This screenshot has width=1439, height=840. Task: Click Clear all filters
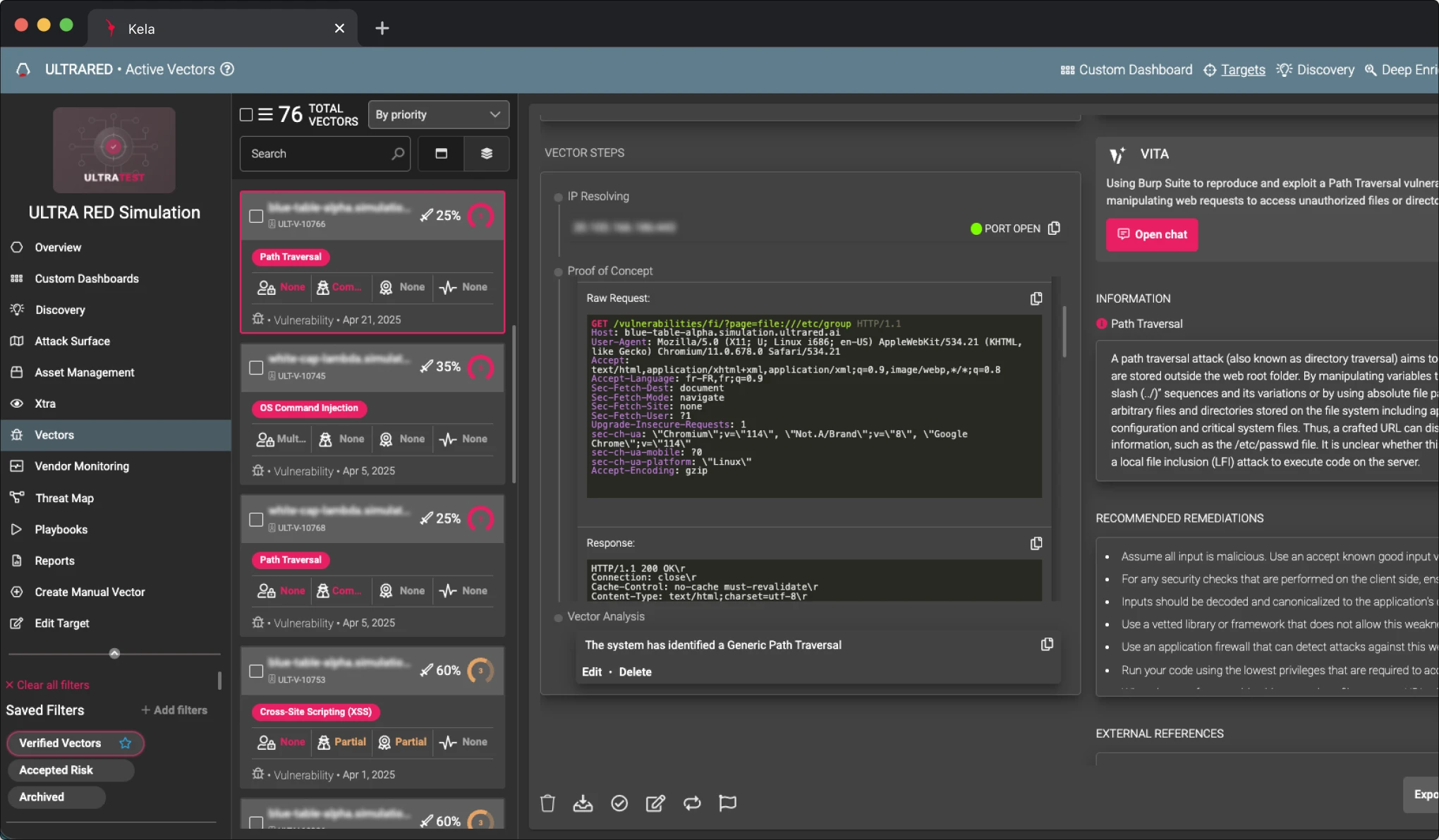47,685
